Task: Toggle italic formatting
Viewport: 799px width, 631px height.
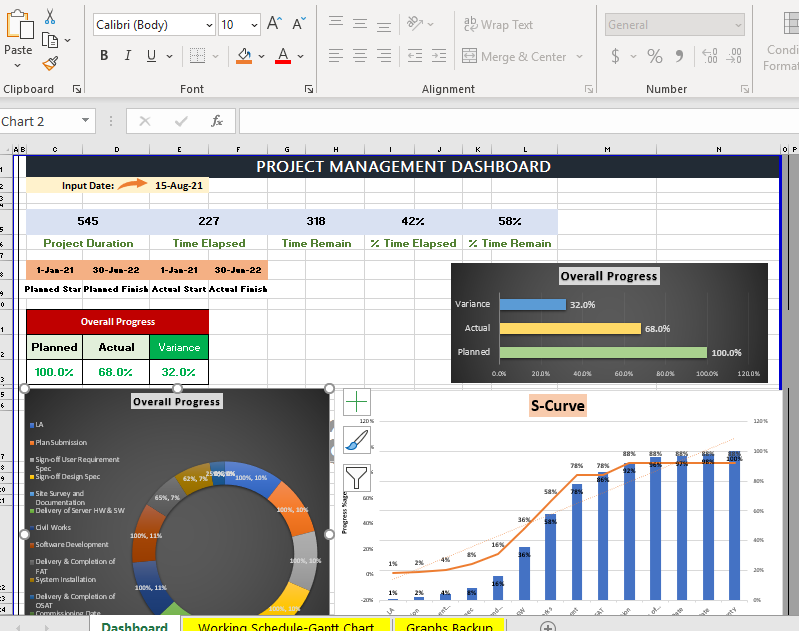Action: point(127,56)
